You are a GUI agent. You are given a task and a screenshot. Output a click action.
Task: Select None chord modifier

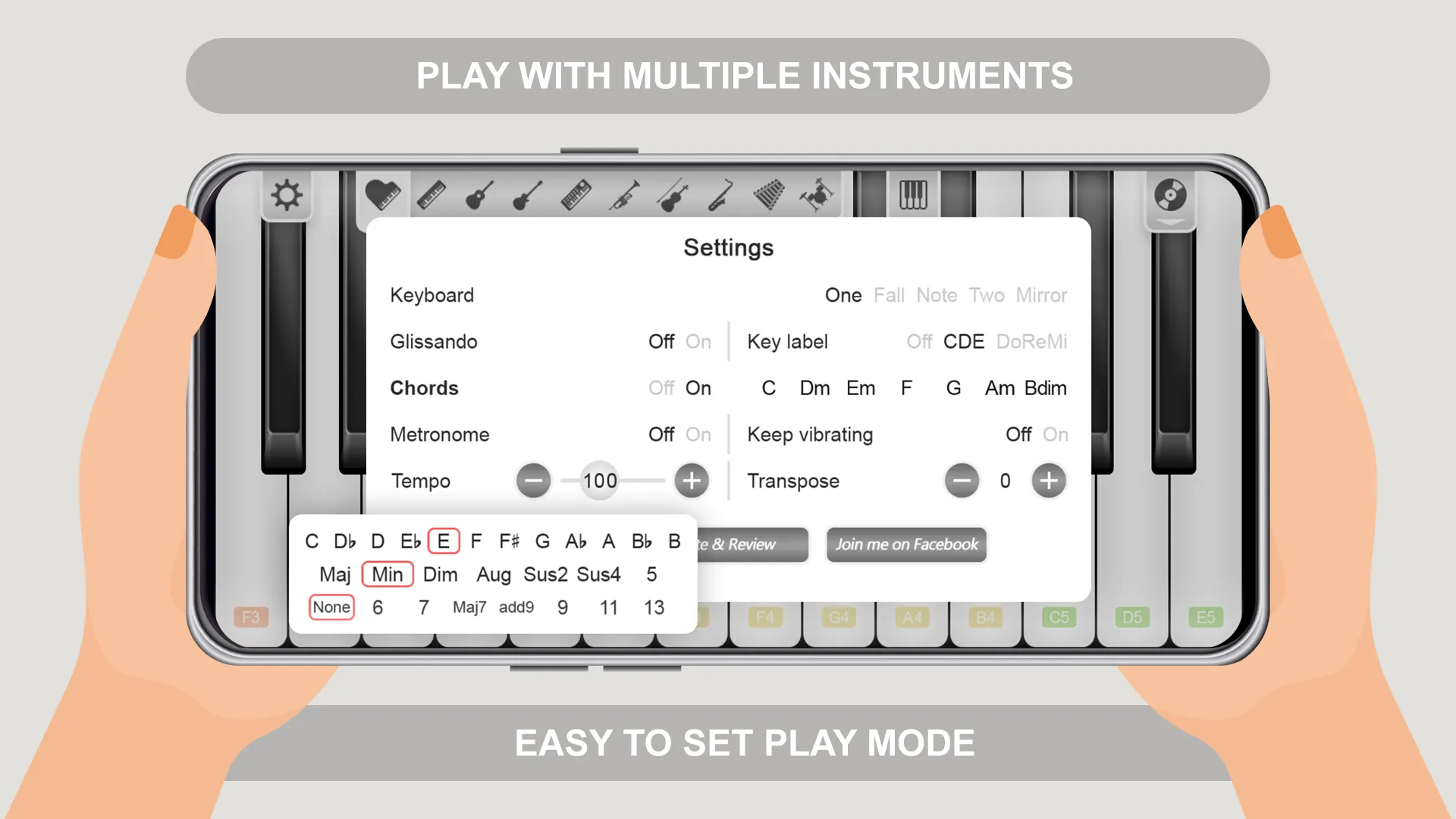(331, 607)
